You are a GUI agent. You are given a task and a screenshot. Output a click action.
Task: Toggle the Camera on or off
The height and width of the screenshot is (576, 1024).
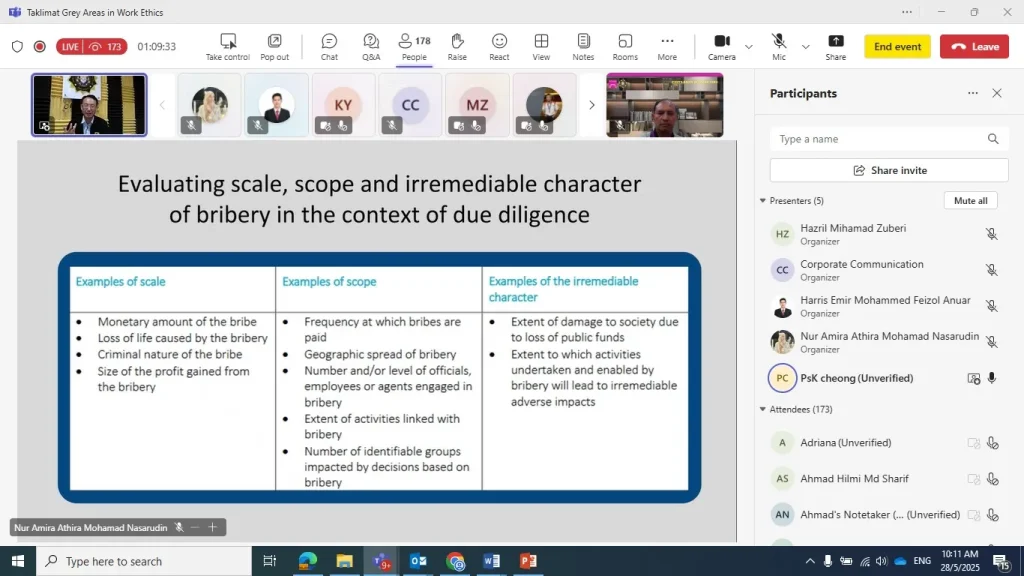pos(721,46)
